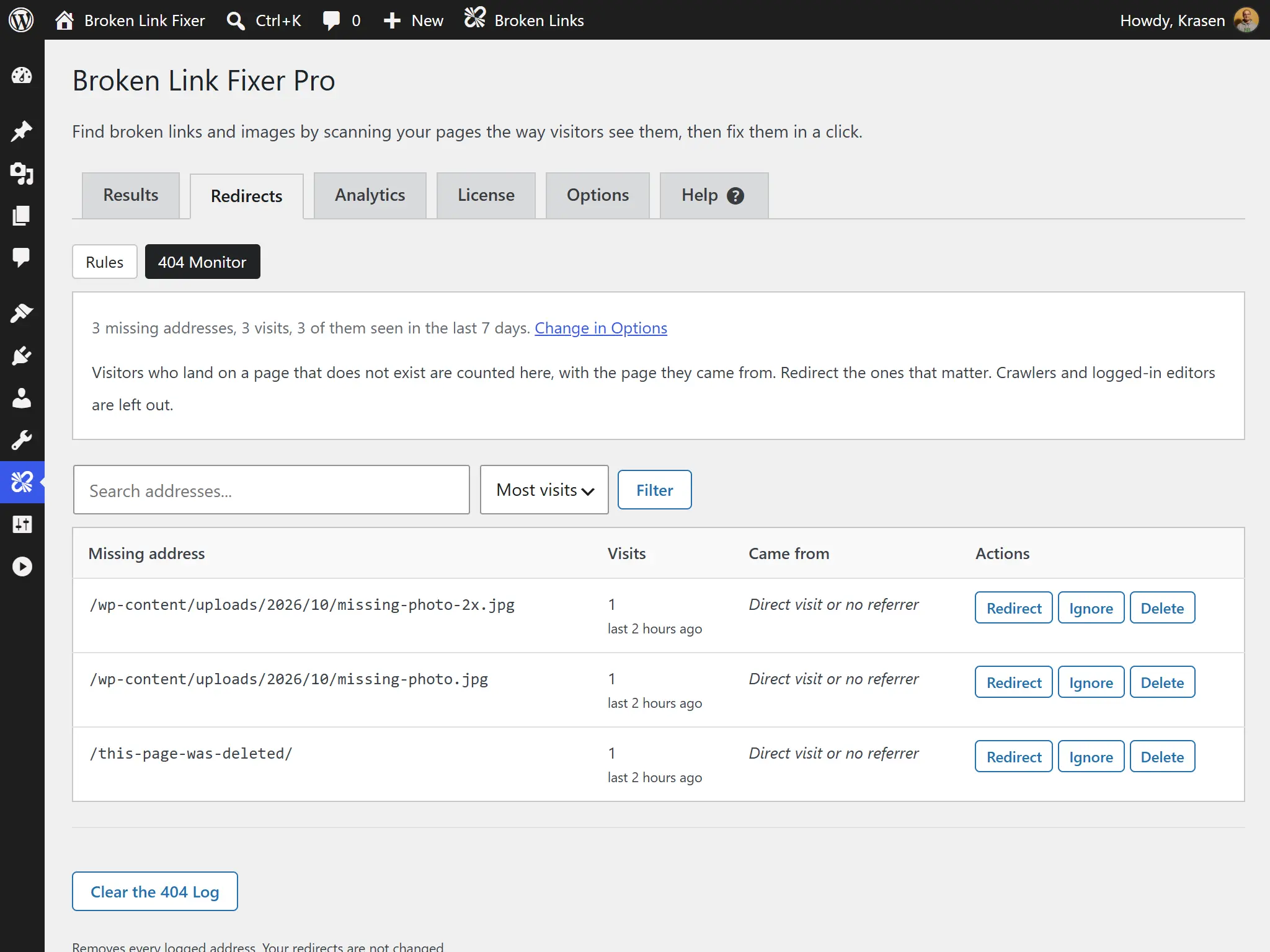
Task: Redirect the missing-photo-2x.jpg address
Action: coord(1014,608)
